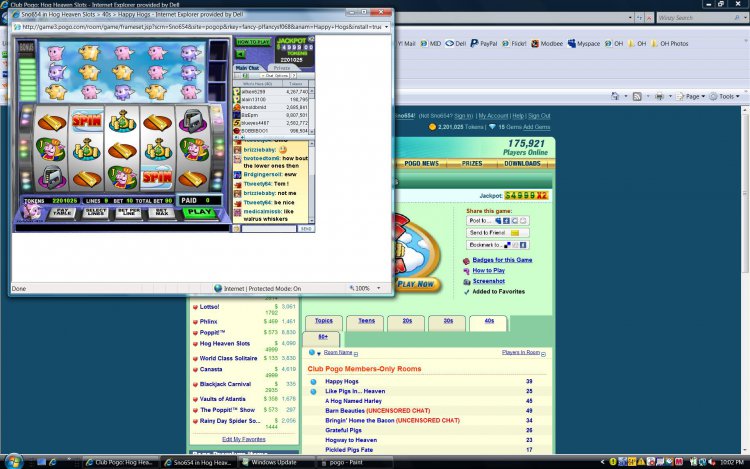The height and width of the screenshot is (469, 750).
Task: Open the Flickr bookmark in favorites bar
Action: pyautogui.click(x=514, y=44)
